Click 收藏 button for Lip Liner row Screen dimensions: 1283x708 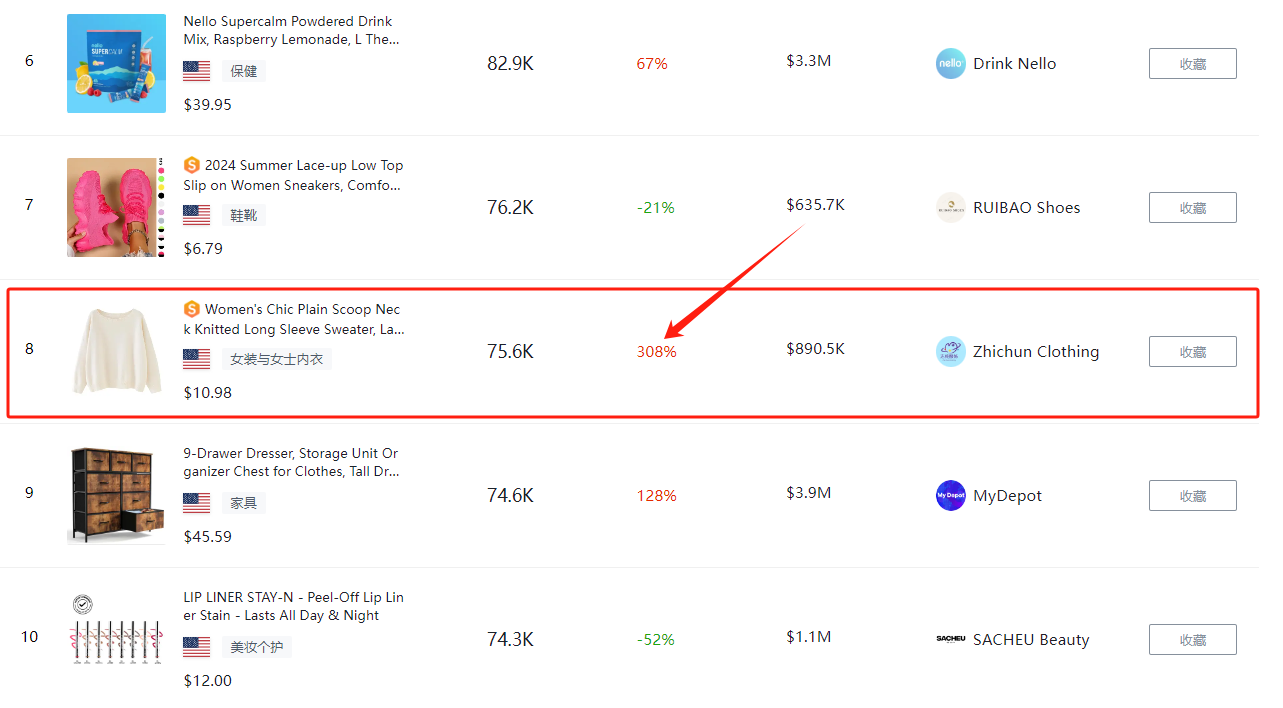[1192, 640]
